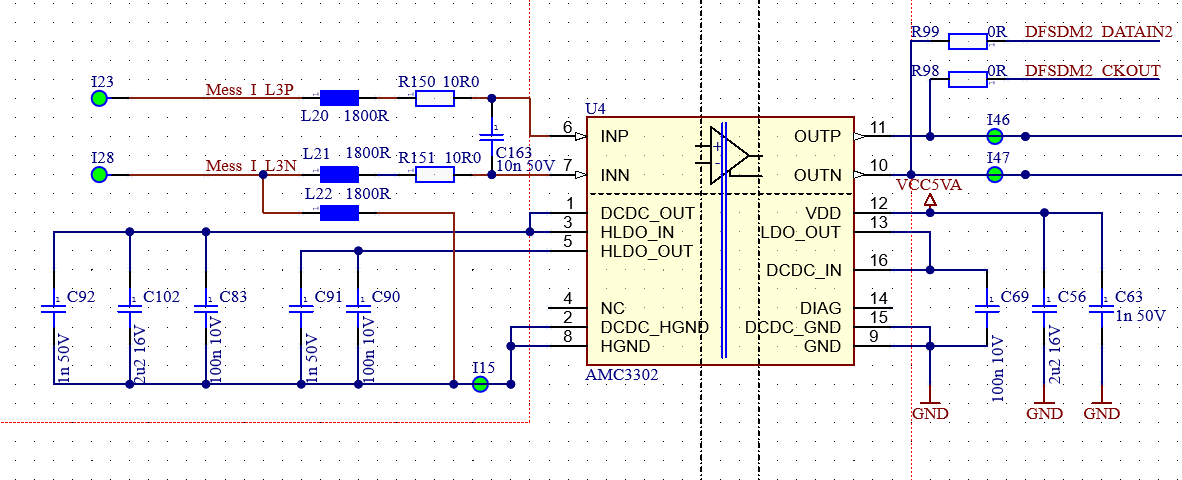Screen dimensions: 1182x480
Task: Click the L22 1800R label
Action: pyautogui.click(x=348, y=194)
